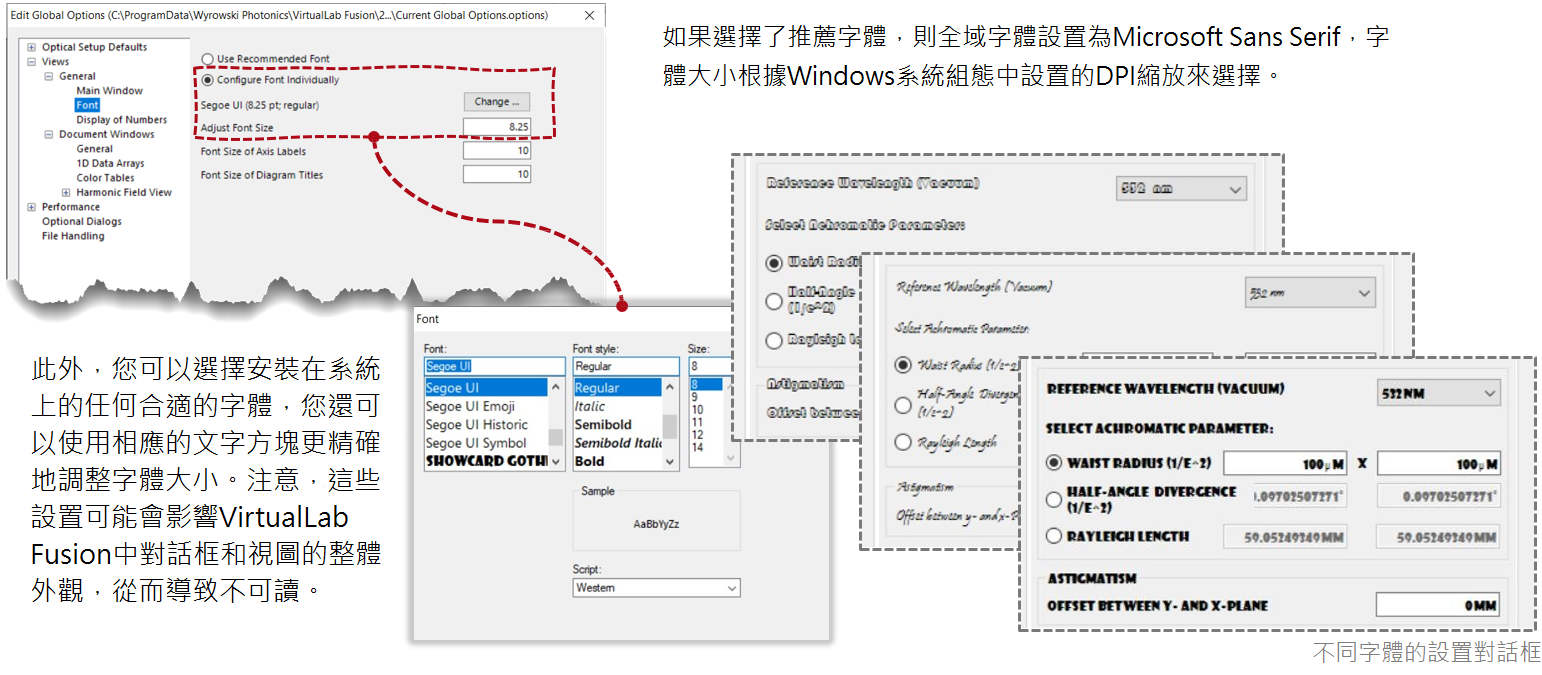
Task: Select Color Tables in the tree
Action: pos(106,178)
